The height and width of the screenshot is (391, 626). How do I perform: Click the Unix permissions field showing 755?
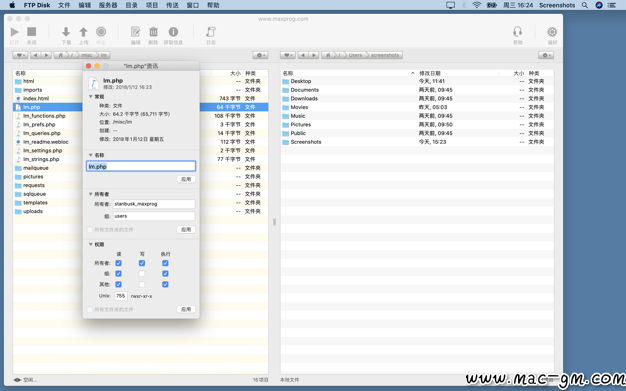click(121, 296)
